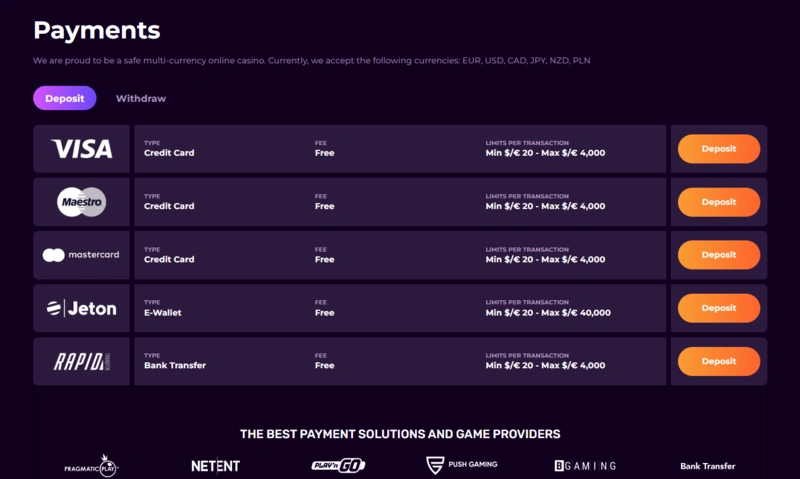Switch to the Withdraw tab
This screenshot has height=479, width=800.
[141, 98]
